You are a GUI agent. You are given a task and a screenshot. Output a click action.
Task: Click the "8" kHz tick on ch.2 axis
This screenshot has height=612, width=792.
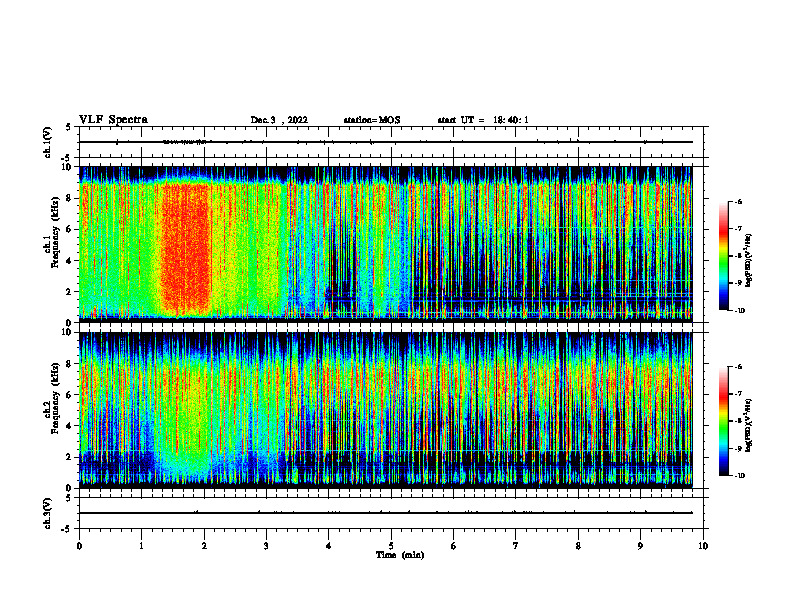(69, 364)
